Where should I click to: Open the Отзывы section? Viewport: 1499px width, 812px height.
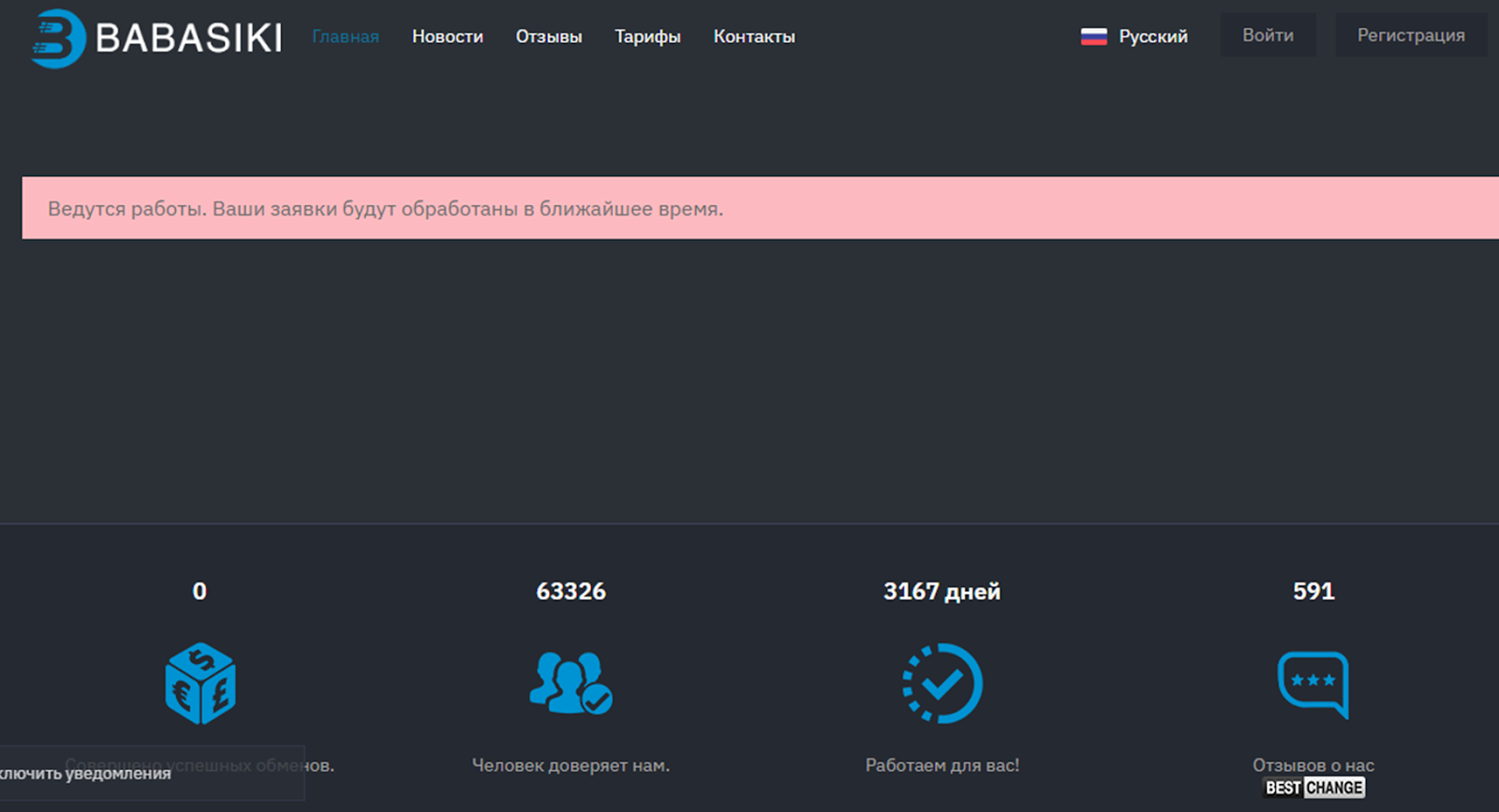[x=548, y=37]
